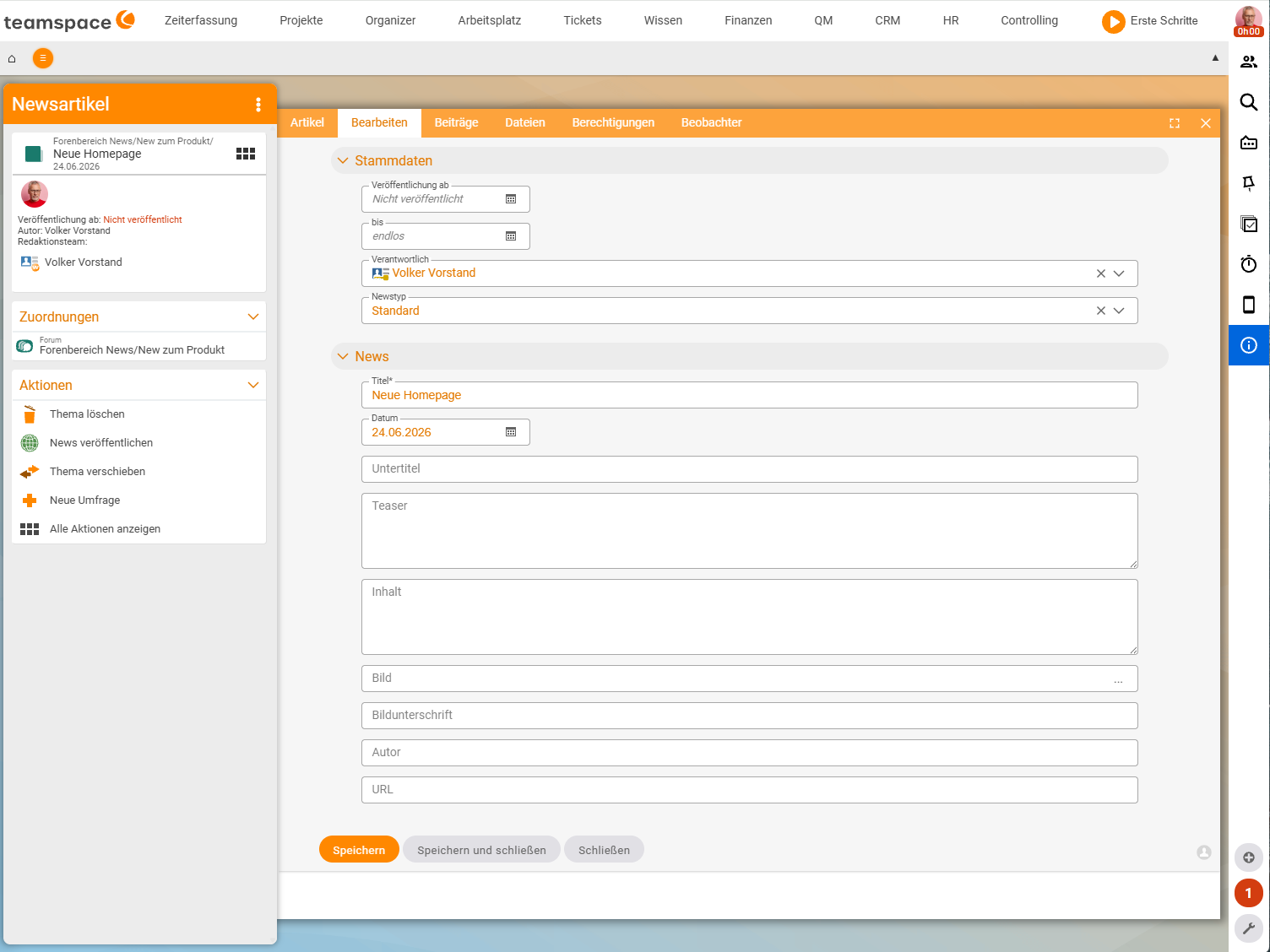
Task: Open Forenbereich News/New zum Produkt forum link
Action: tap(132, 350)
